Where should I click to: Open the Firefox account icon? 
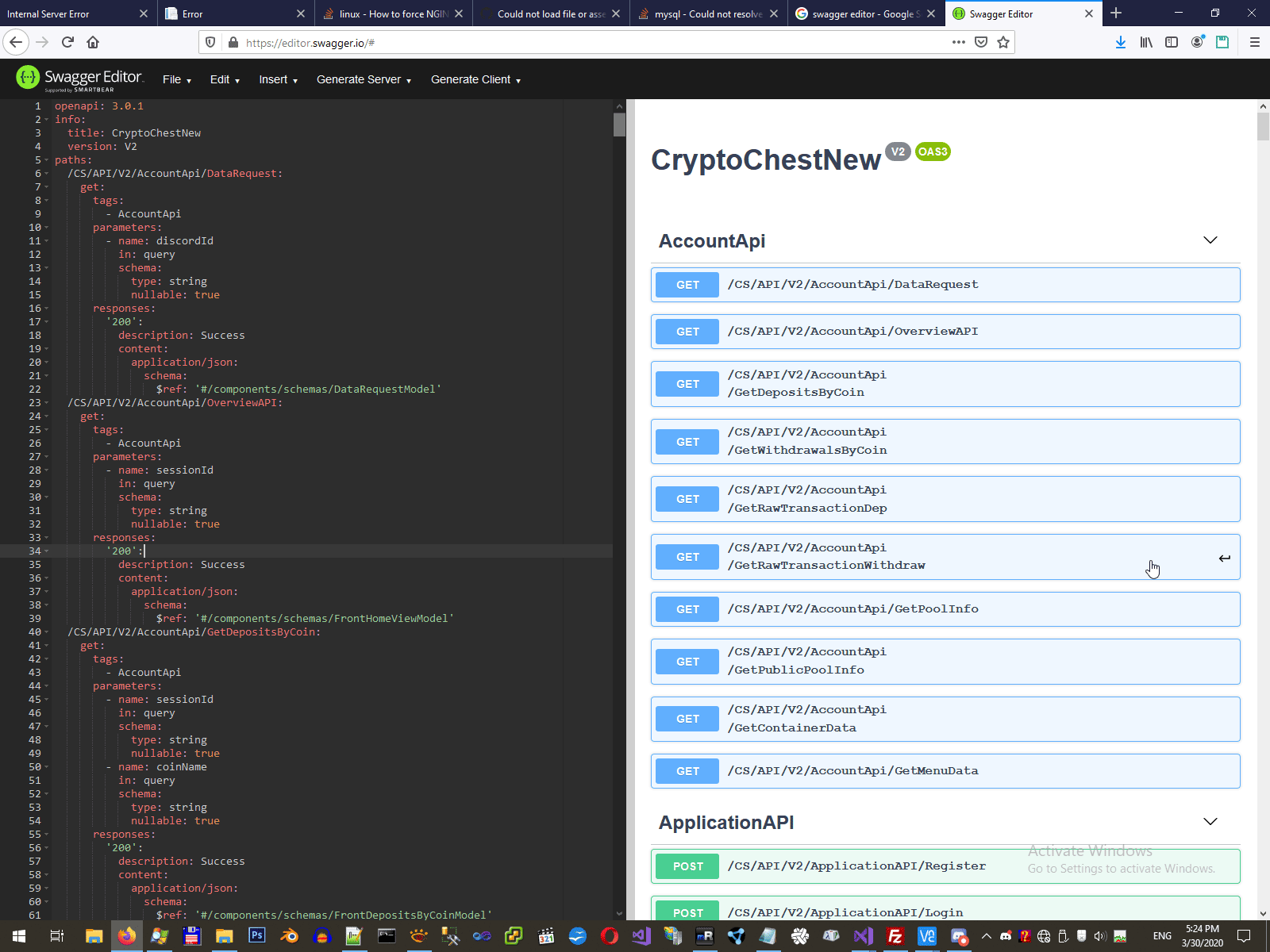click(1197, 42)
